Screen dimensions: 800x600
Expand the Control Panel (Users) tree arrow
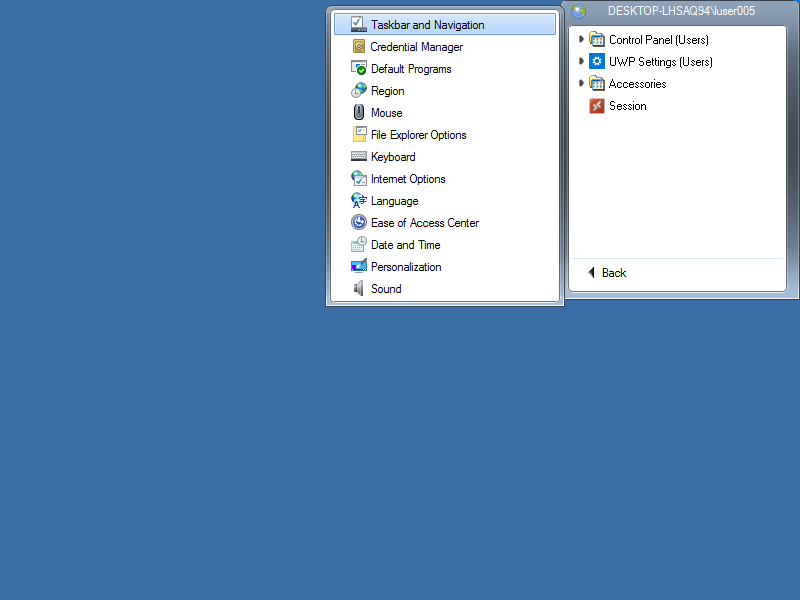(581, 39)
